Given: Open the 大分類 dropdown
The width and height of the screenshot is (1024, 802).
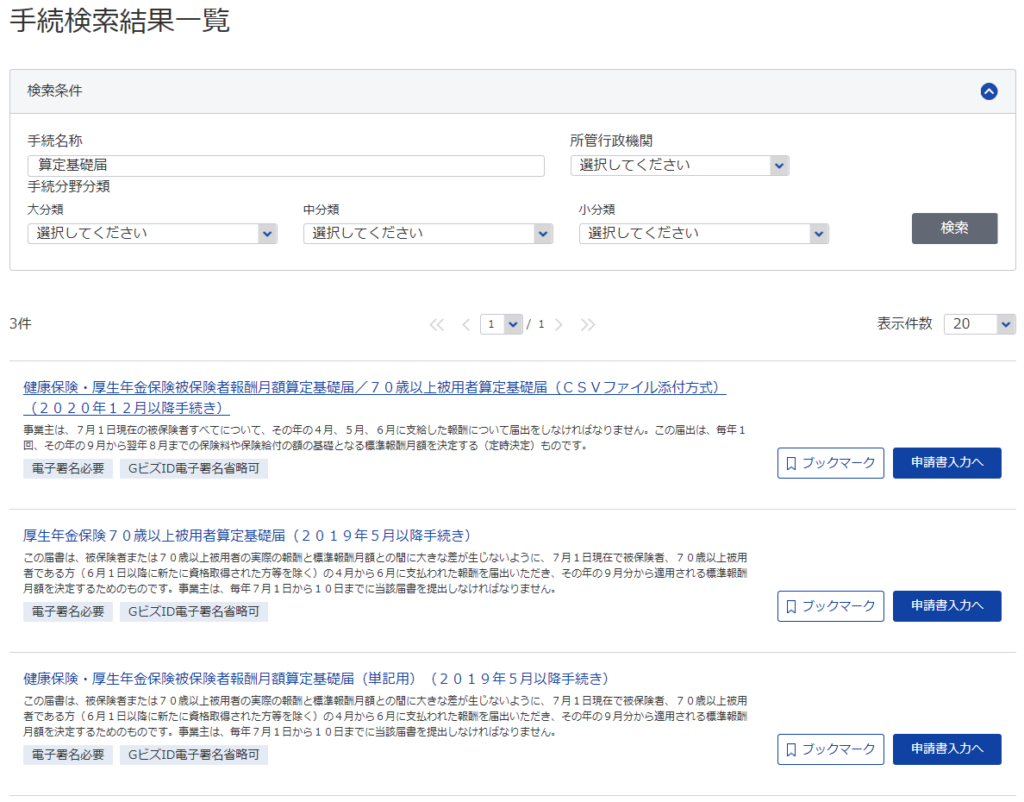Looking at the screenshot, I should tap(152, 233).
